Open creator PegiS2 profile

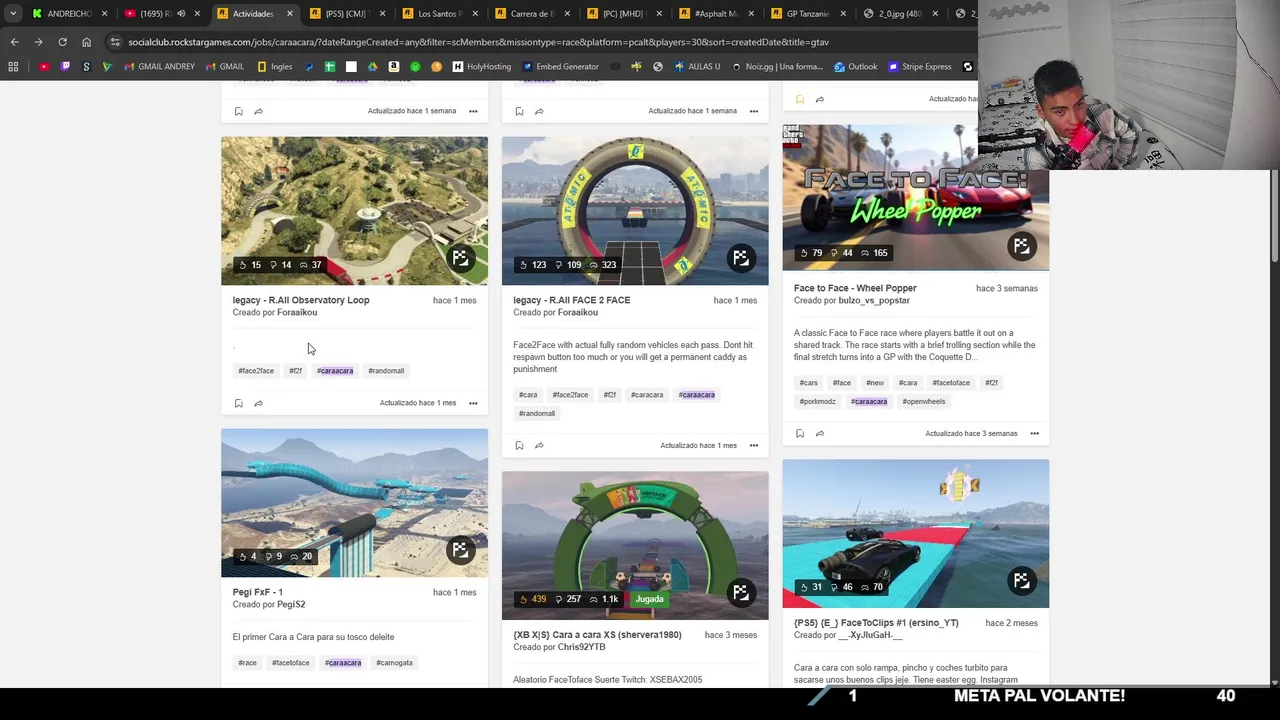point(291,604)
